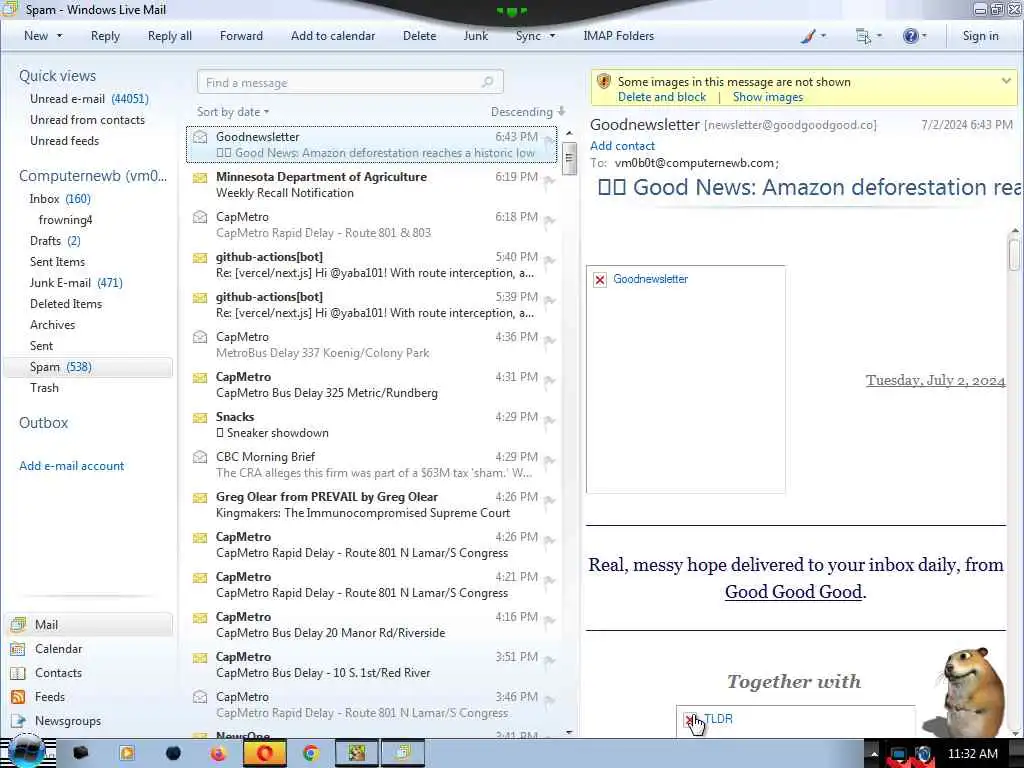The image size is (1024, 768).
Task: Click the Contacts book icon
Action: click(x=18, y=673)
